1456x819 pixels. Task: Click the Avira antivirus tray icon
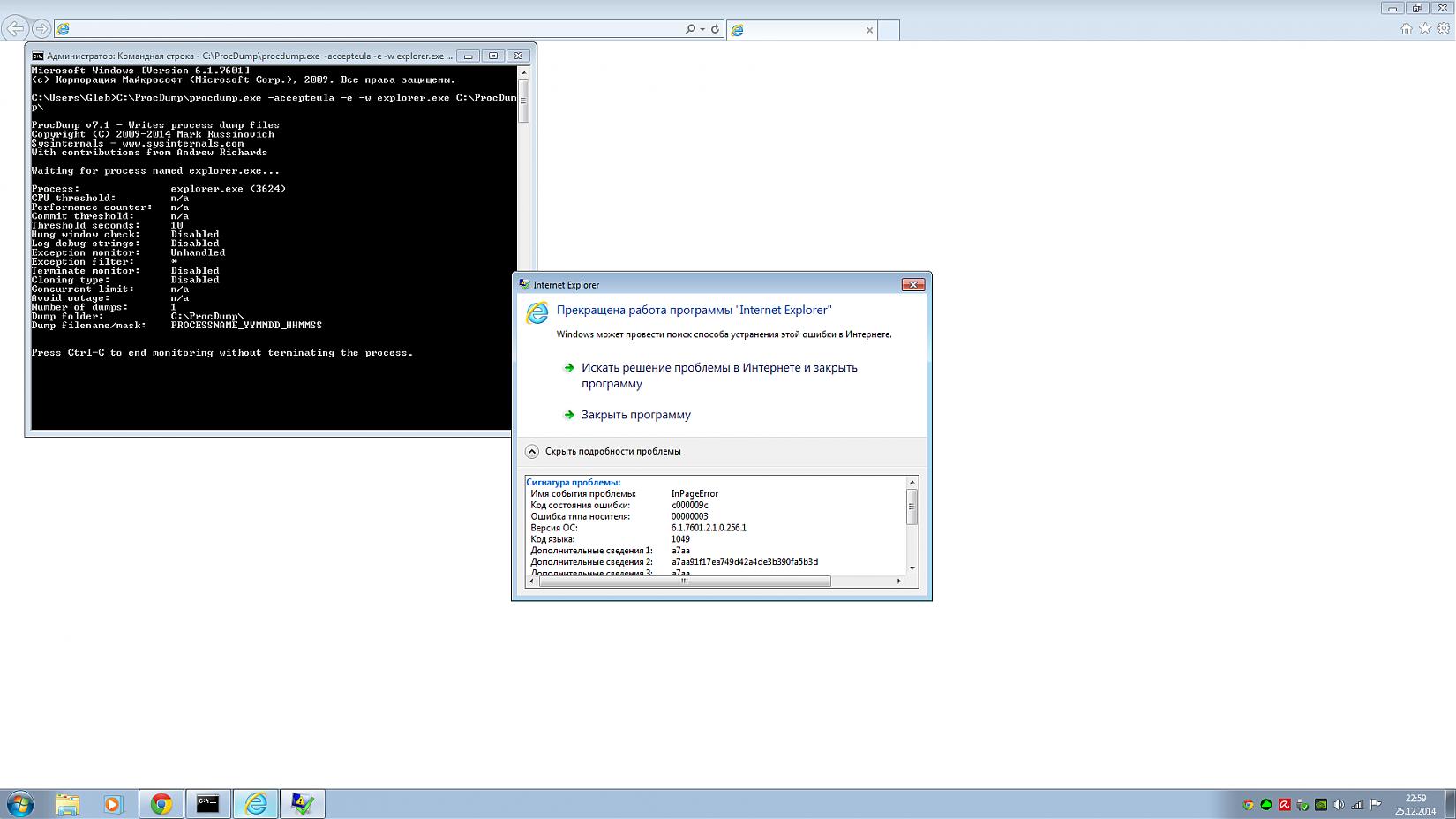pos(1284,805)
